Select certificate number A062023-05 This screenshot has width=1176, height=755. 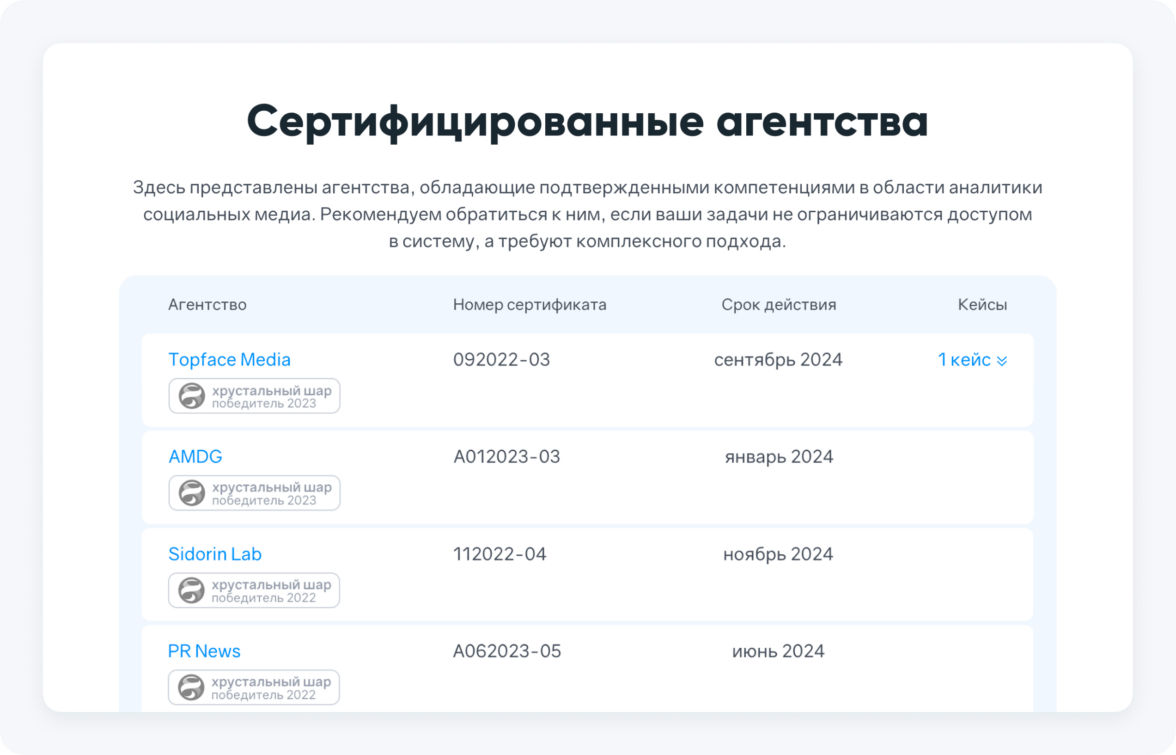click(x=507, y=651)
